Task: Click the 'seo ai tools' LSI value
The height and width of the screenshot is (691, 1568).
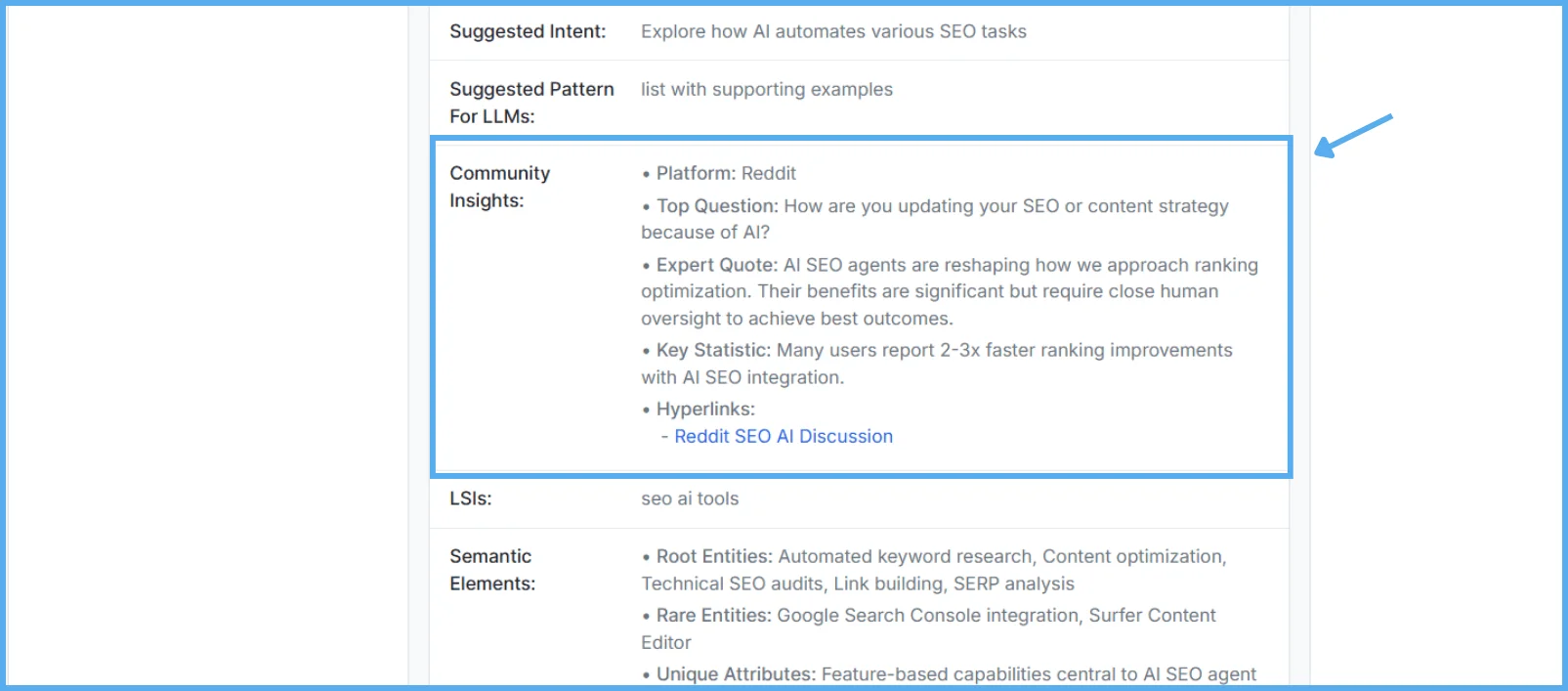Action: 690,498
